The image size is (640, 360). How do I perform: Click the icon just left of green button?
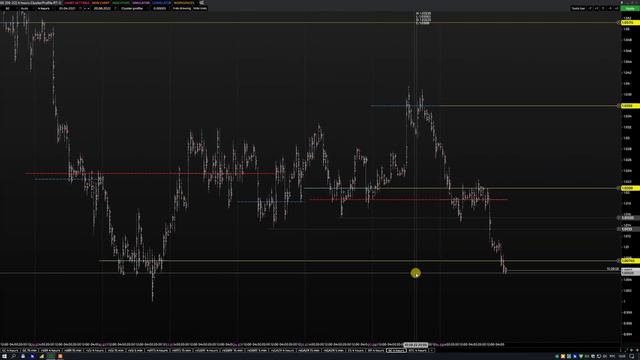(616, 8)
